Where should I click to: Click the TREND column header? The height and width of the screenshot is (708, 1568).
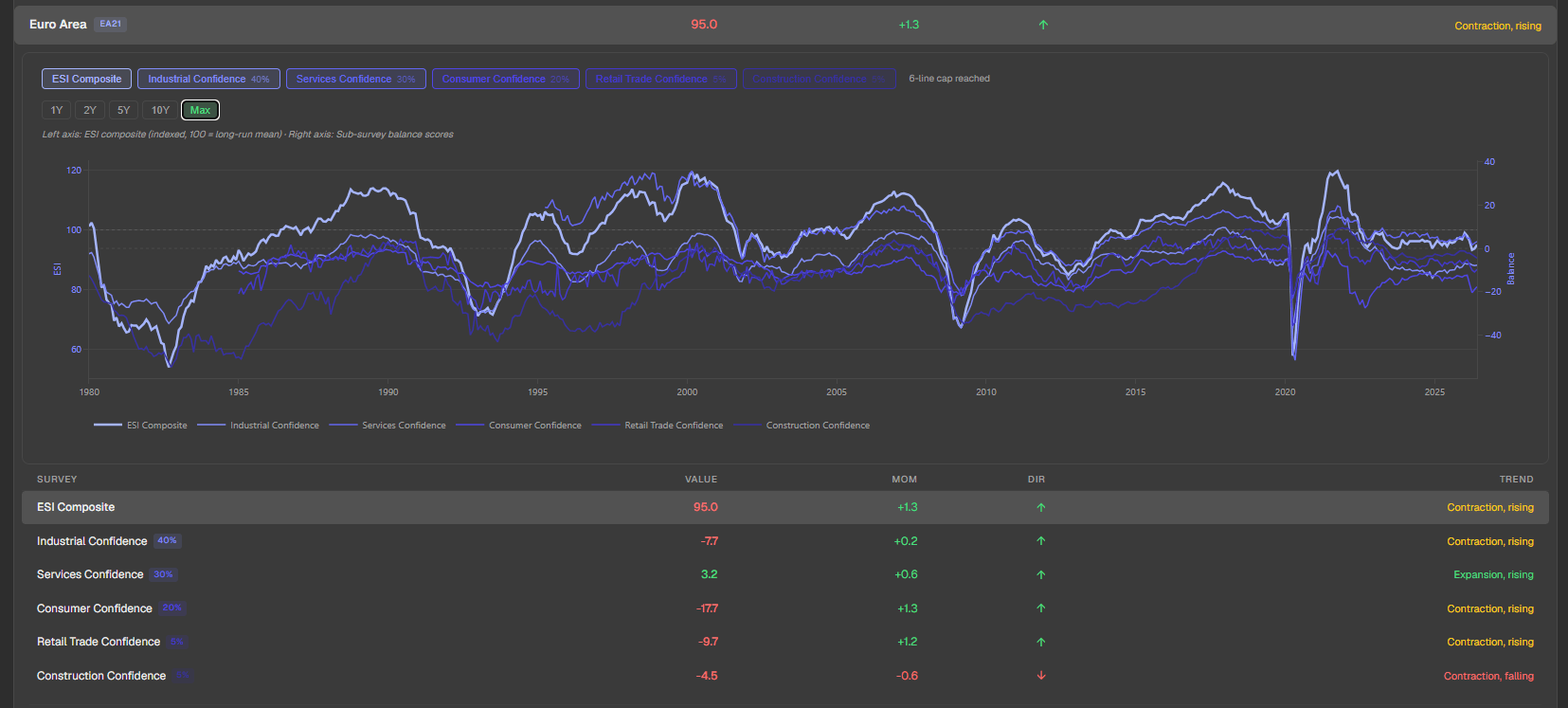tap(1516, 480)
